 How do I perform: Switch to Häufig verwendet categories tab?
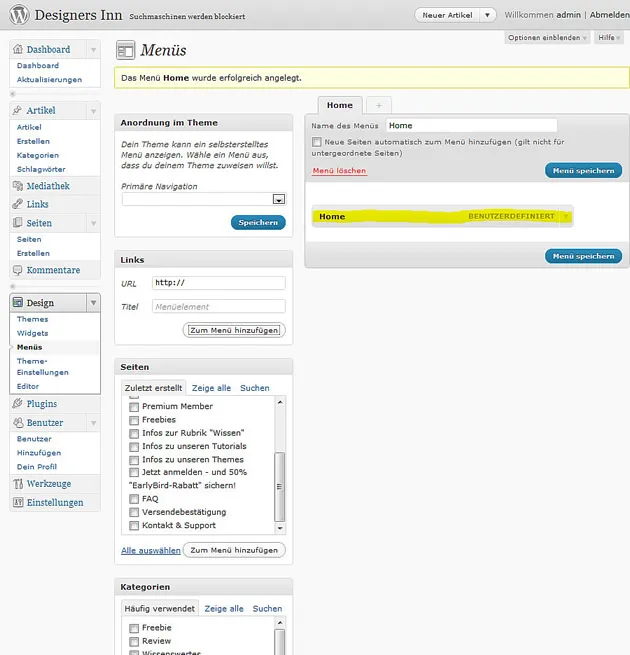tap(160, 609)
